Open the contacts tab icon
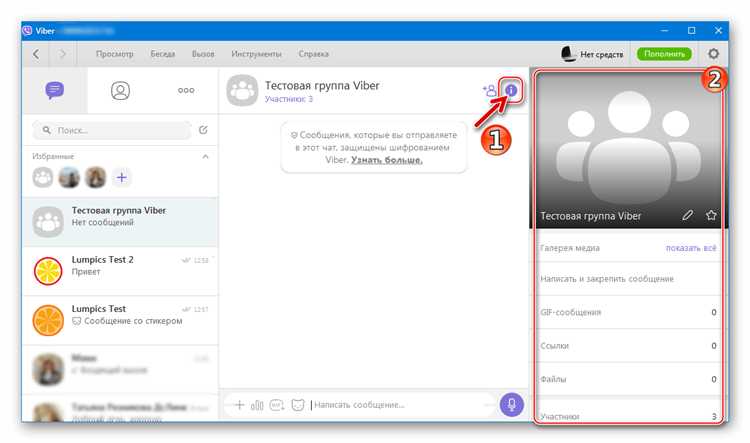 coord(120,90)
